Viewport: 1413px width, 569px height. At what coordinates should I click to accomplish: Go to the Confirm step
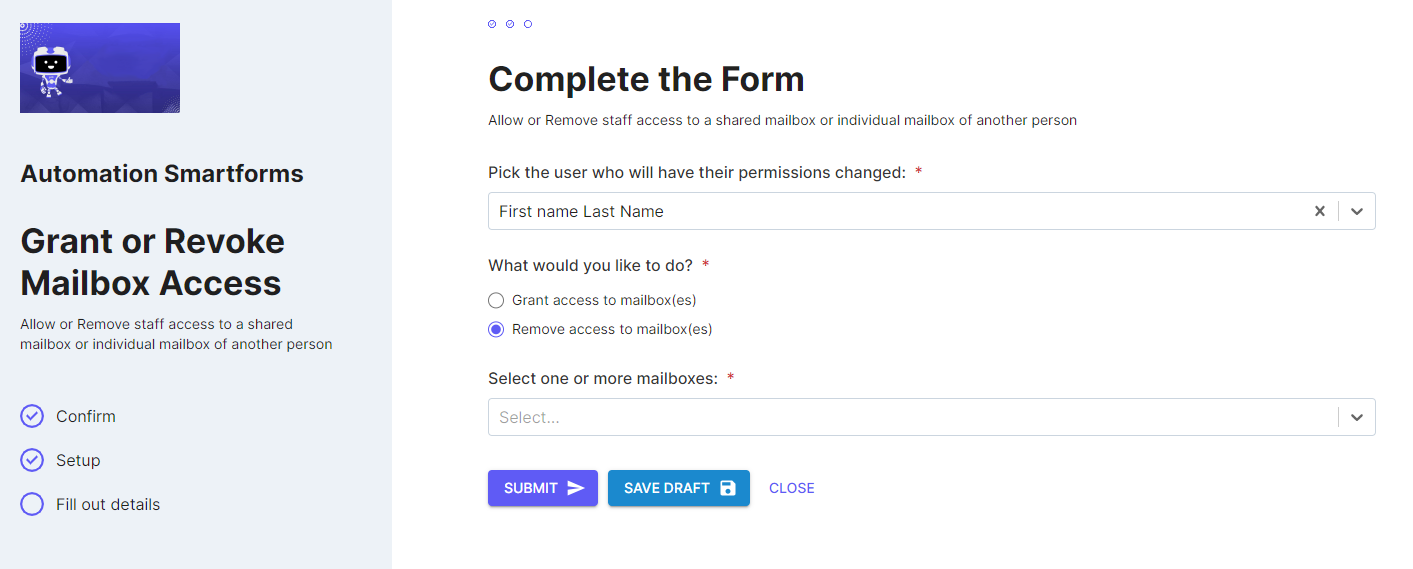click(x=86, y=416)
